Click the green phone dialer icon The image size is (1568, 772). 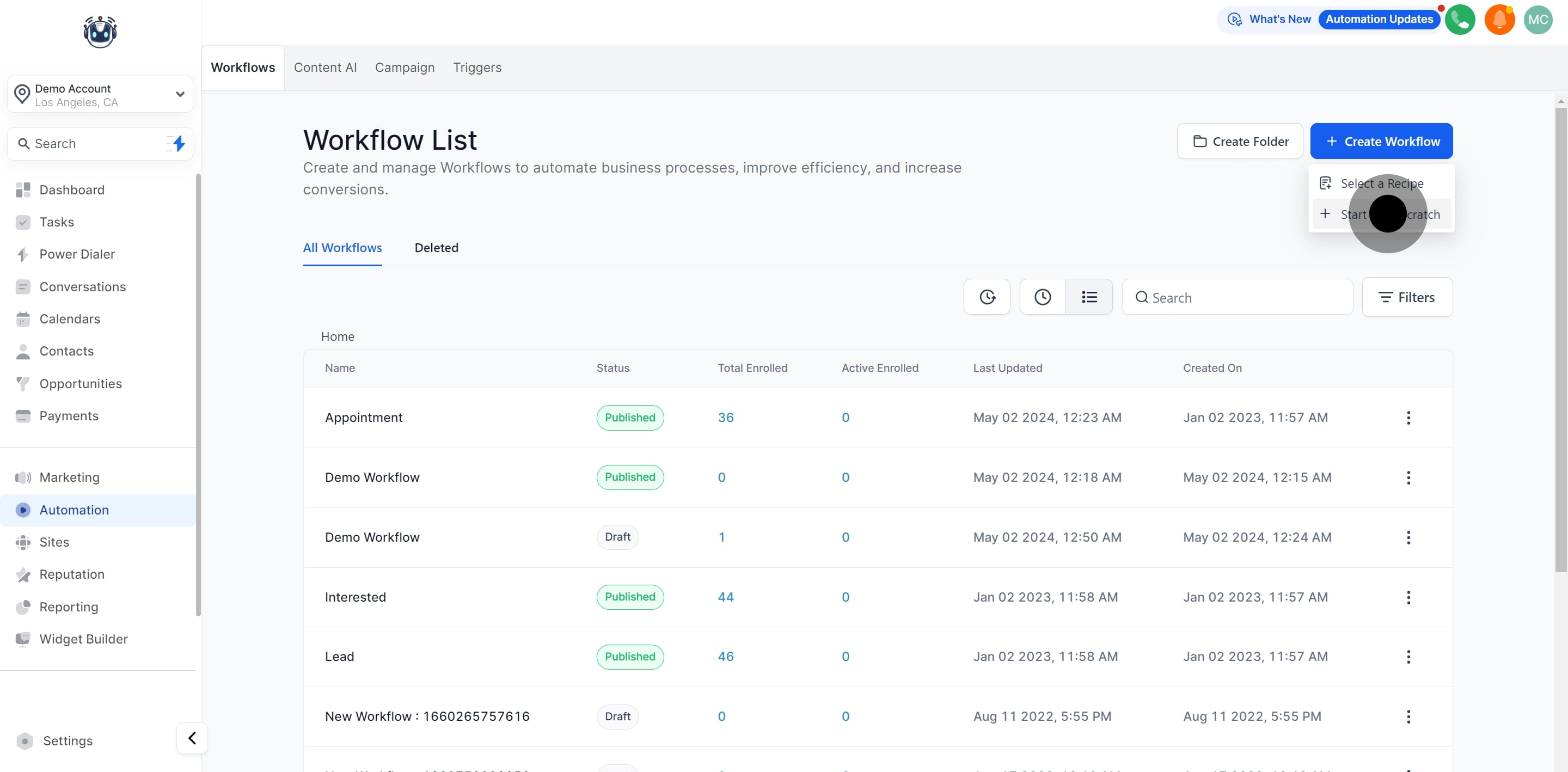click(x=1460, y=20)
